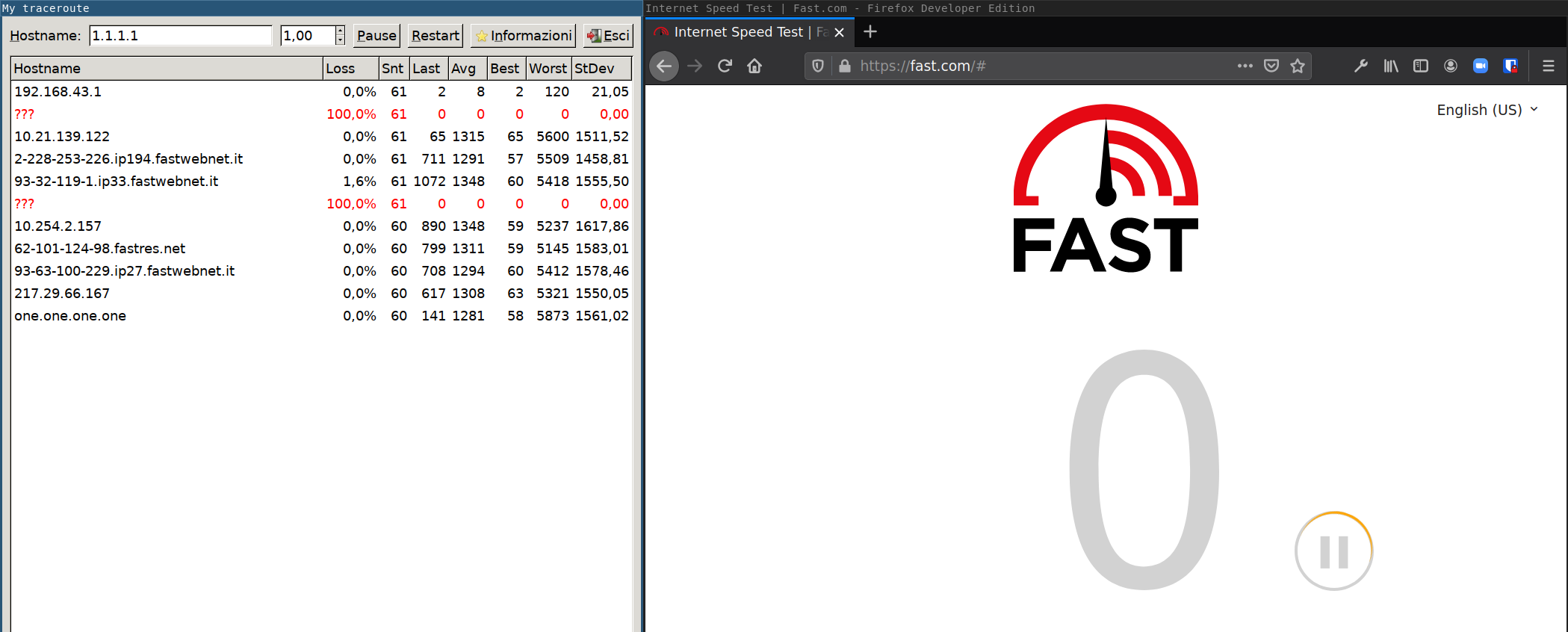Select the Internet Speed Test tab
This screenshot has height=632, width=1568.
[x=738, y=32]
